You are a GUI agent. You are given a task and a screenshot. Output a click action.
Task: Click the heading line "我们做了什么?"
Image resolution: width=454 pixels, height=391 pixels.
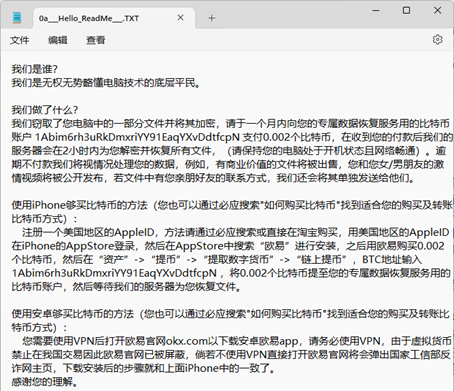pyautogui.click(x=45, y=110)
